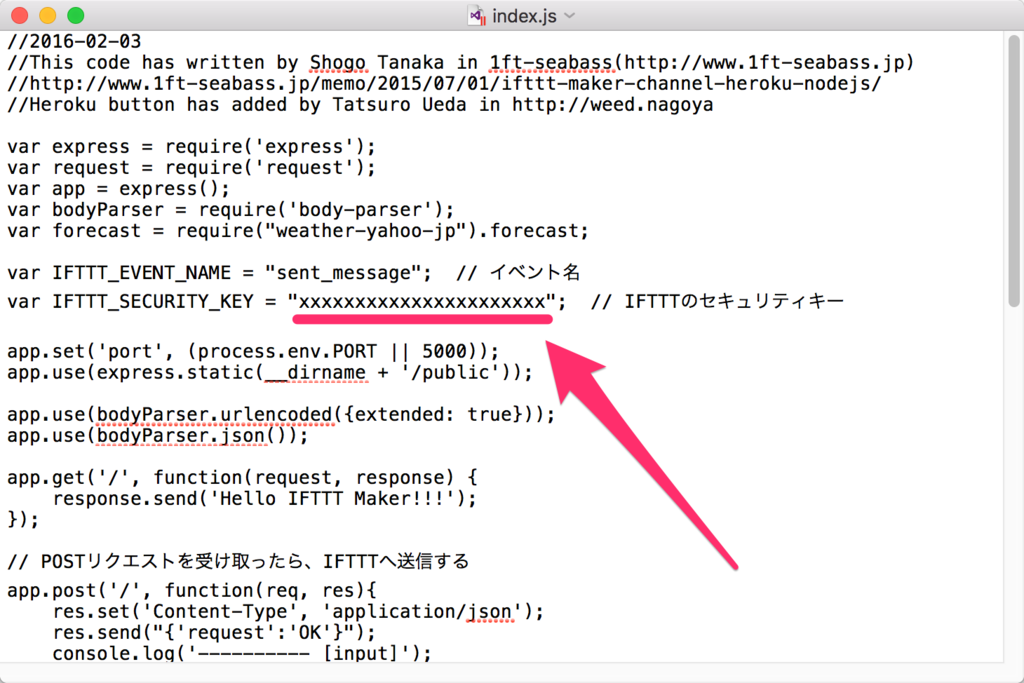Click the word "1ft-seabass" after "in"

551,63
